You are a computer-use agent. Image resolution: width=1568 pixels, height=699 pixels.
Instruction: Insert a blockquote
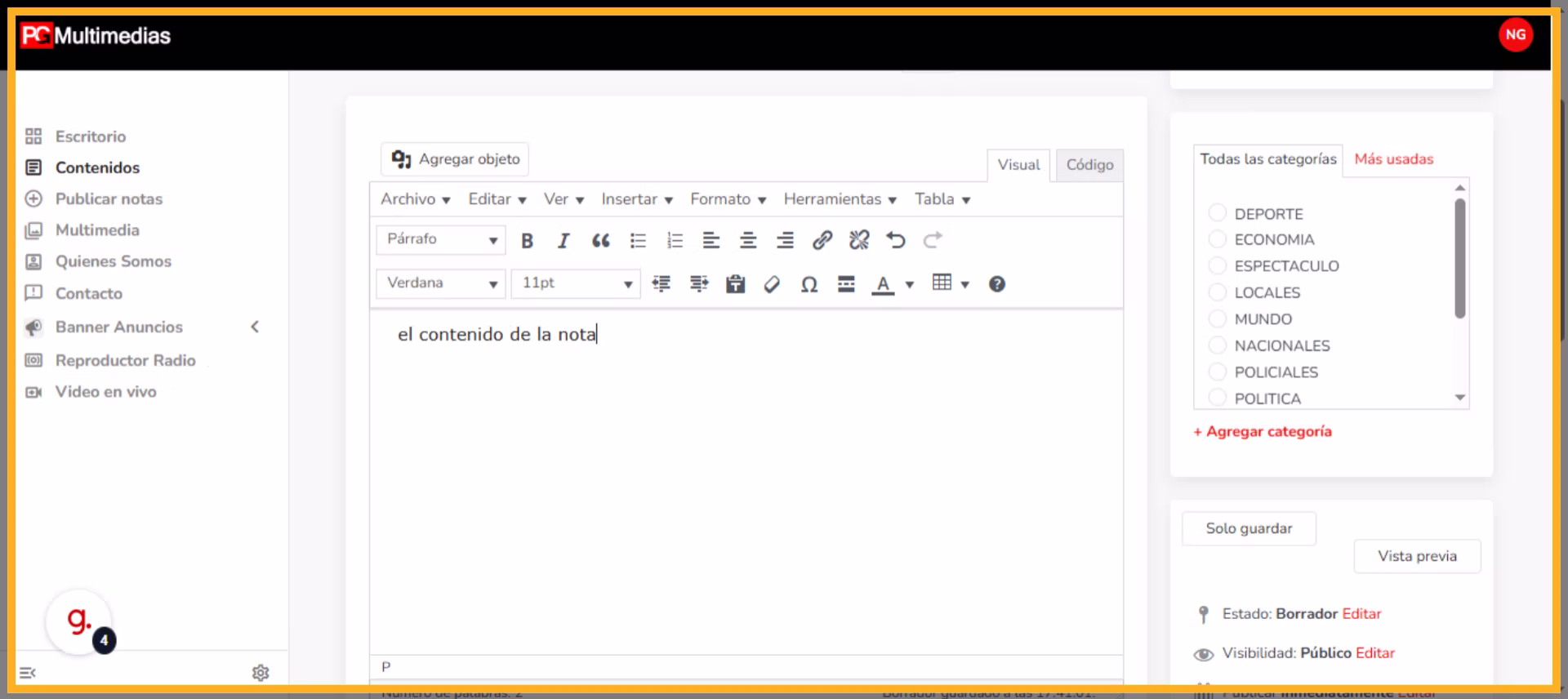[x=600, y=240]
